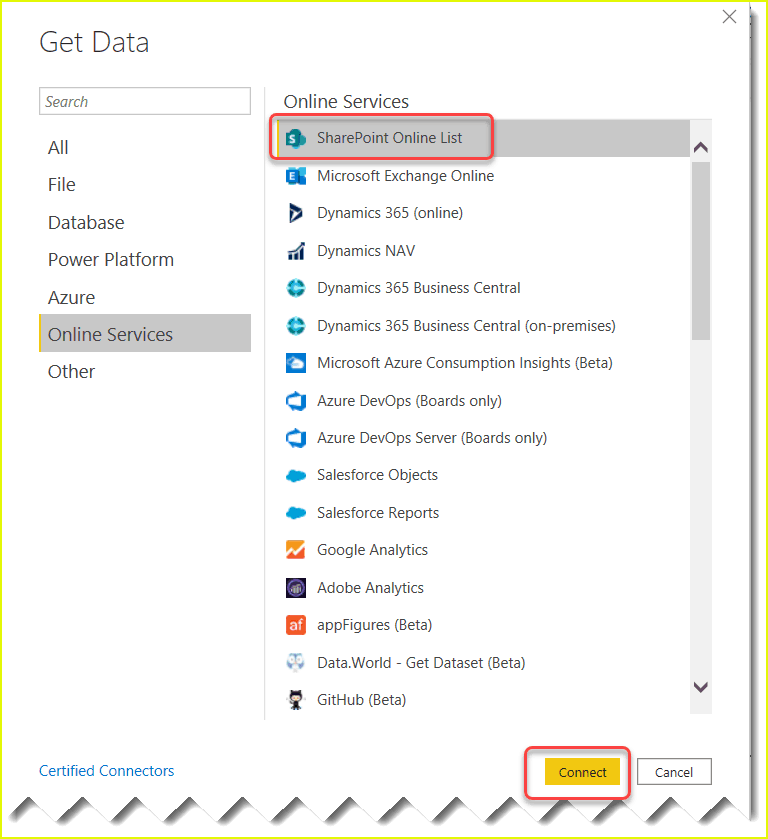
Task: Choose Dynamics 365 (online) from list
Action: 483,213
